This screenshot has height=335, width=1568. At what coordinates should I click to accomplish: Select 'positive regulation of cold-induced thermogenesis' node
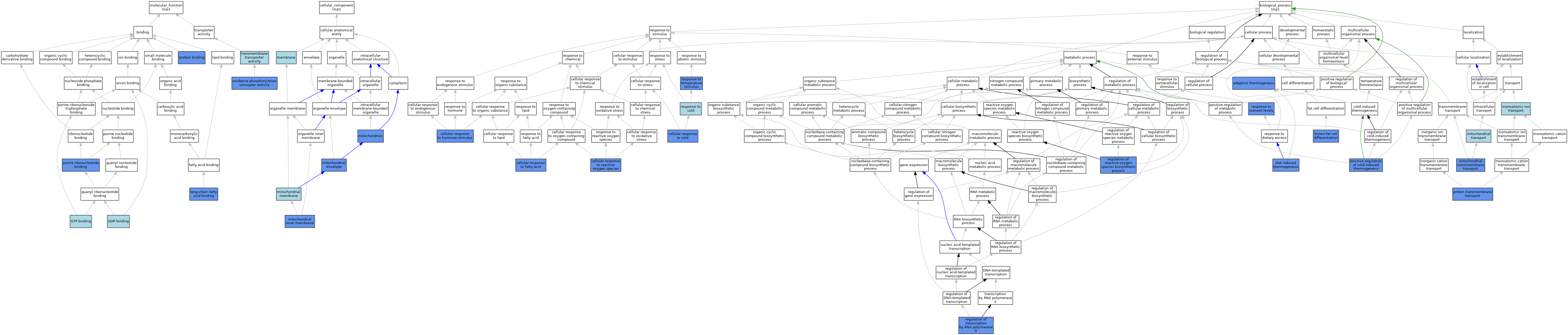pos(1366,165)
